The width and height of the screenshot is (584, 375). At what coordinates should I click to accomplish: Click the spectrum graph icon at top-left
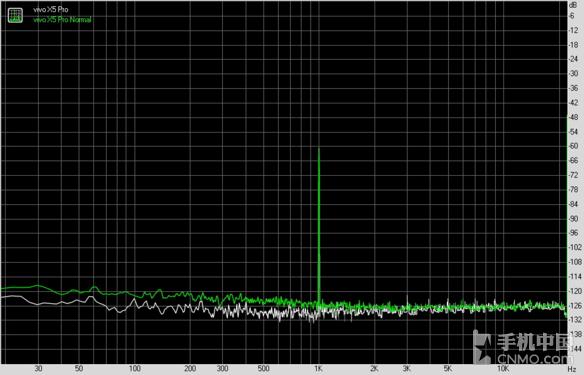click(x=15, y=15)
